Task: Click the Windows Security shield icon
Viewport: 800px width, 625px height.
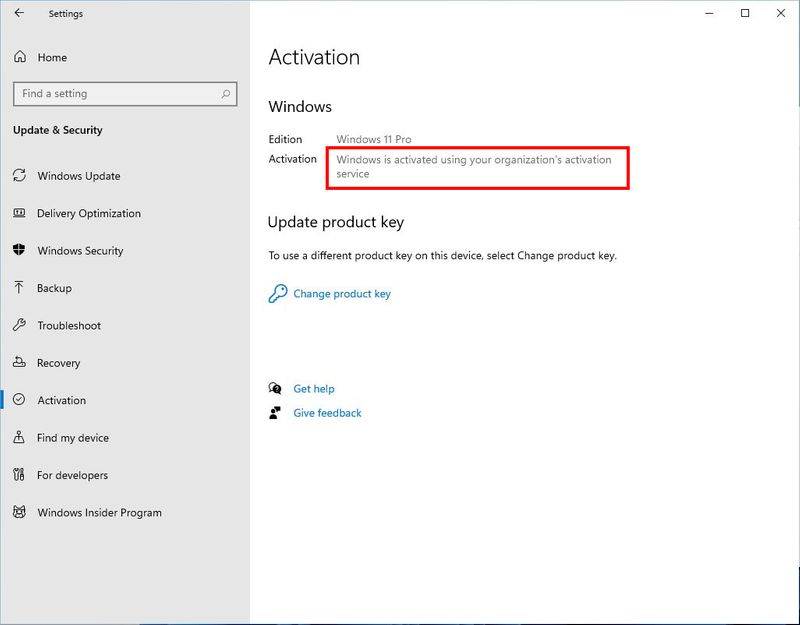Action: (x=19, y=250)
